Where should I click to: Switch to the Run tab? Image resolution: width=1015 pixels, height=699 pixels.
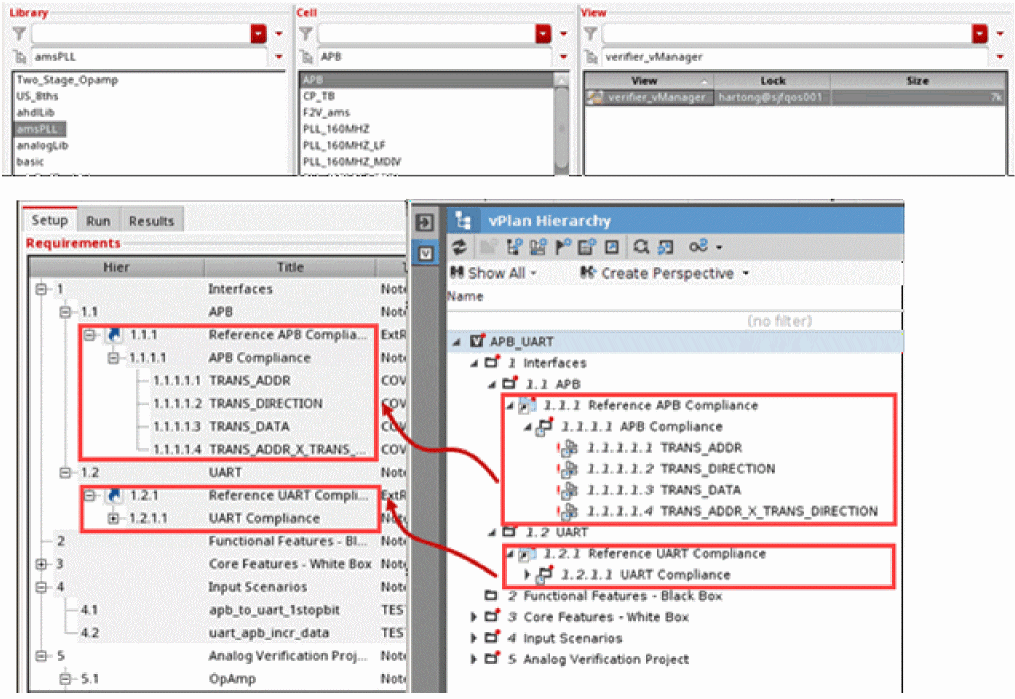click(98, 221)
